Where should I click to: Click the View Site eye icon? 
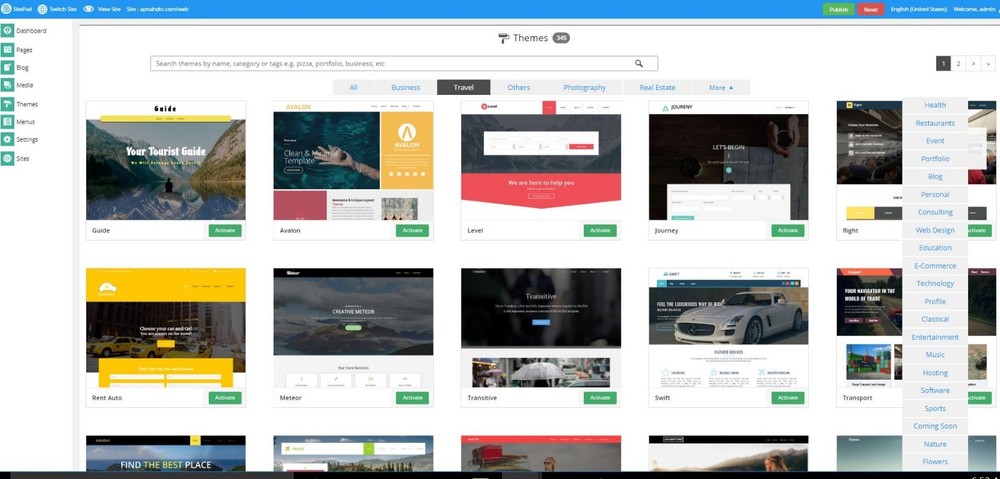(89, 9)
